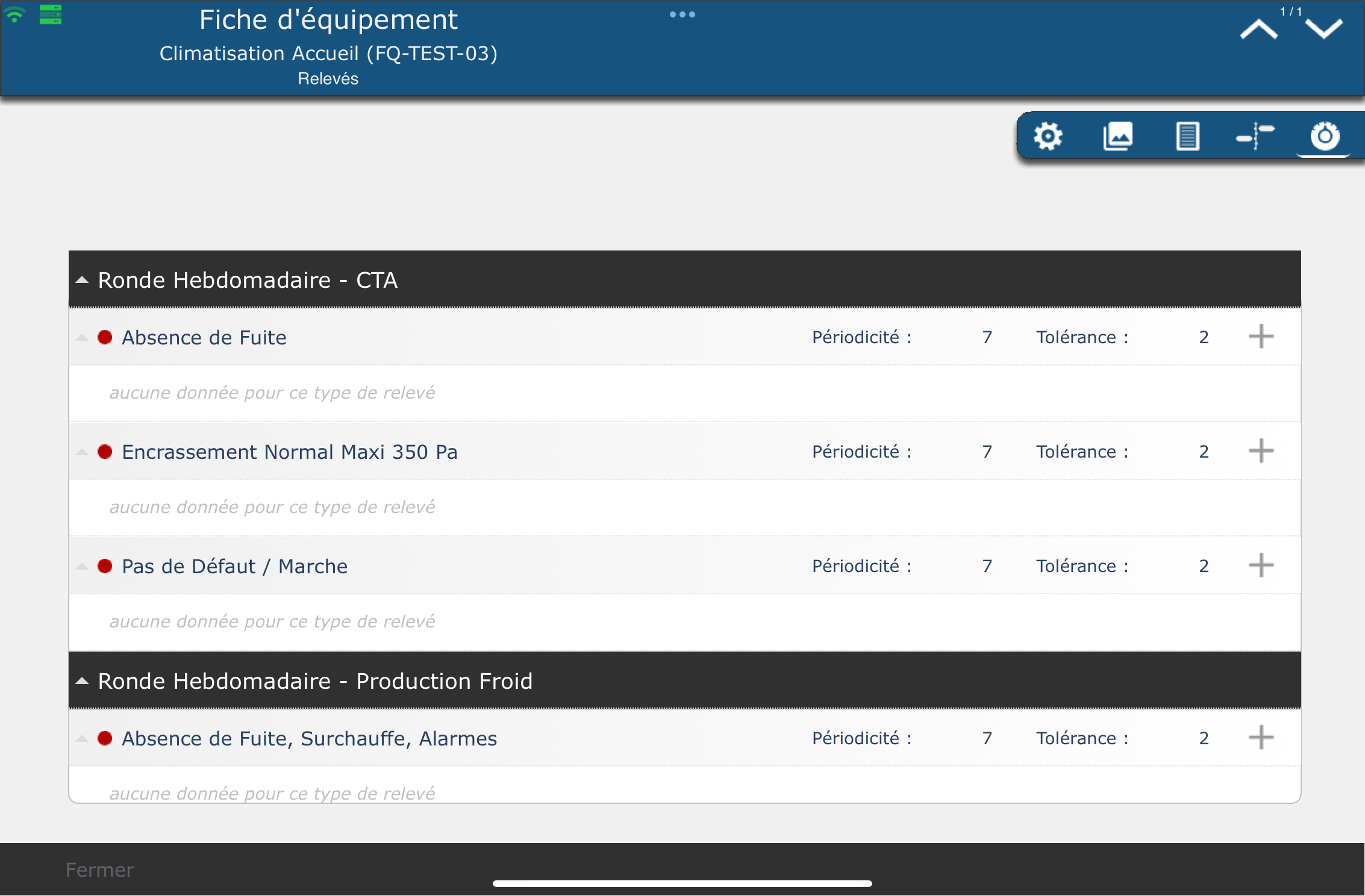1365x896 pixels.
Task: Go to the next equipment record
Action: [x=1323, y=29]
